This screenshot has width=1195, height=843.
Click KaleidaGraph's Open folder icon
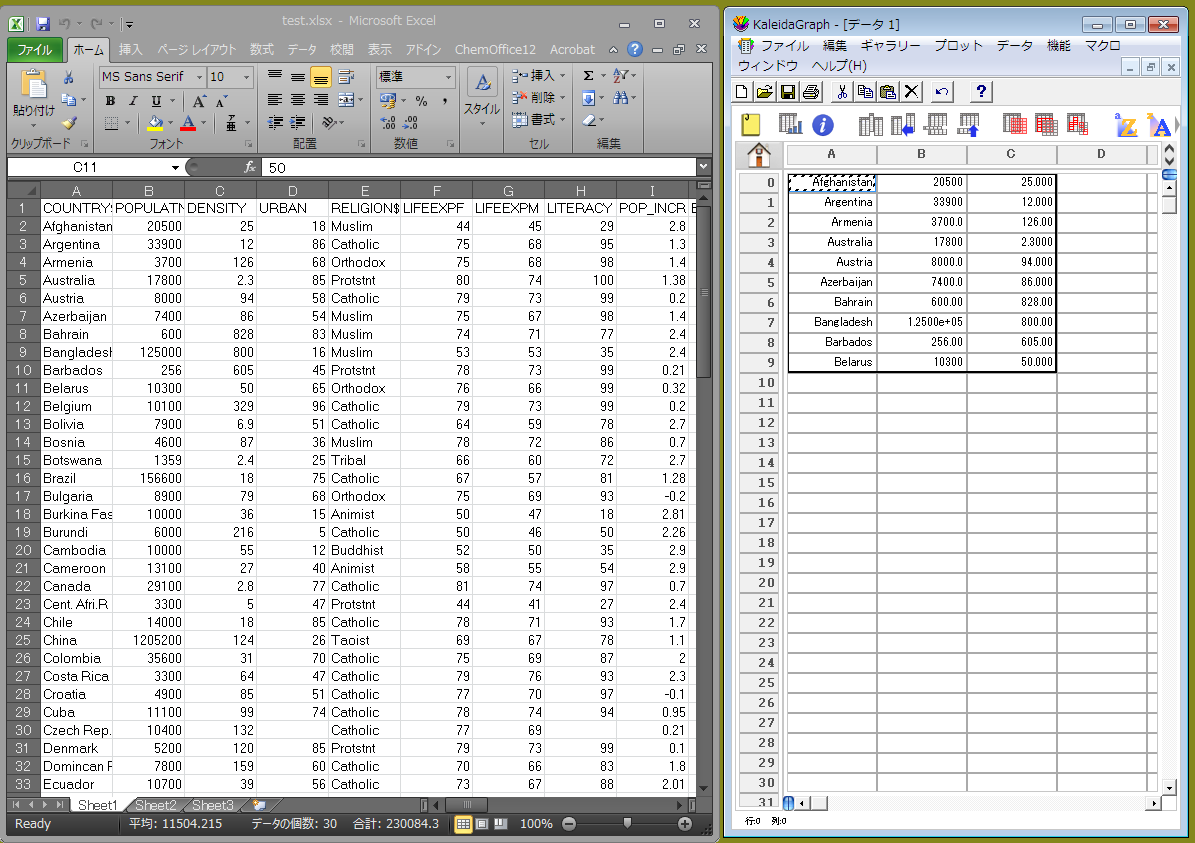(x=764, y=92)
